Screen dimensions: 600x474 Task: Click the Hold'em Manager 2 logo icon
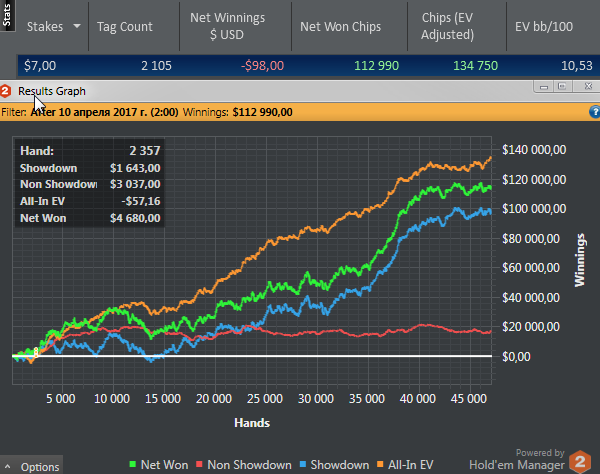(581, 462)
